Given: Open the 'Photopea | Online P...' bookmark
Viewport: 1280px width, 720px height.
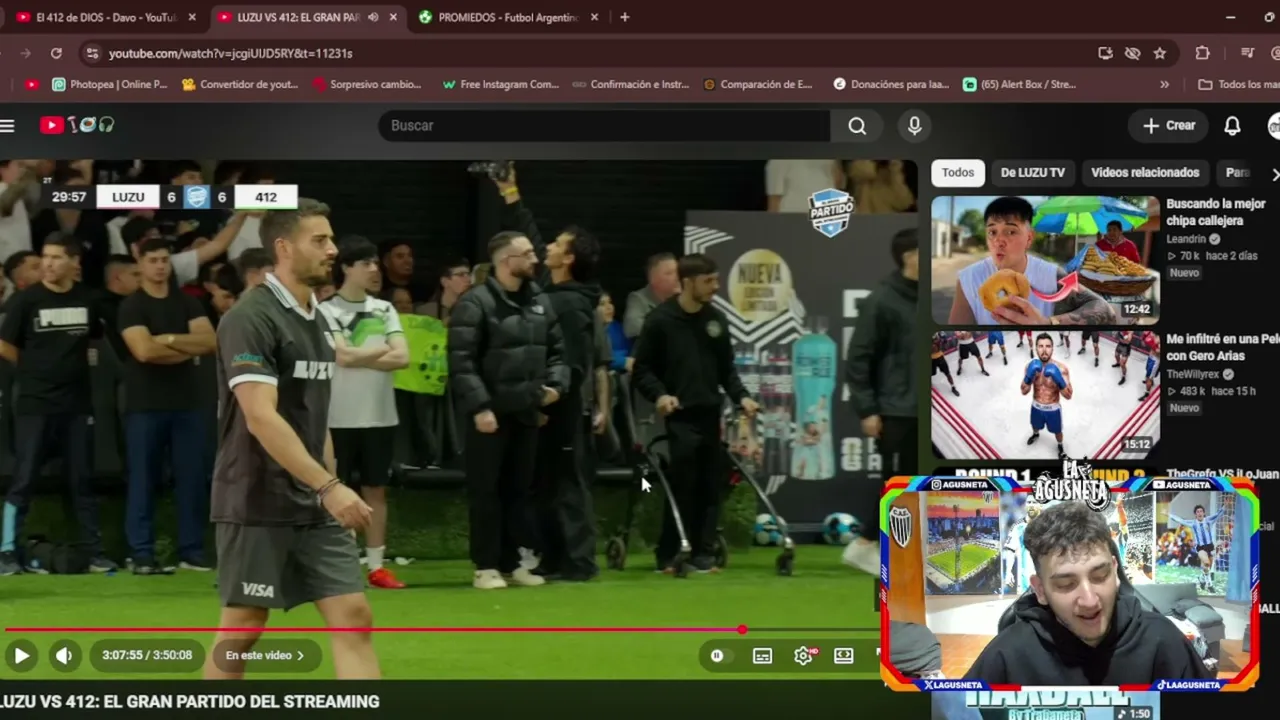Looking at the screenshot, I should tap(109, 85).
